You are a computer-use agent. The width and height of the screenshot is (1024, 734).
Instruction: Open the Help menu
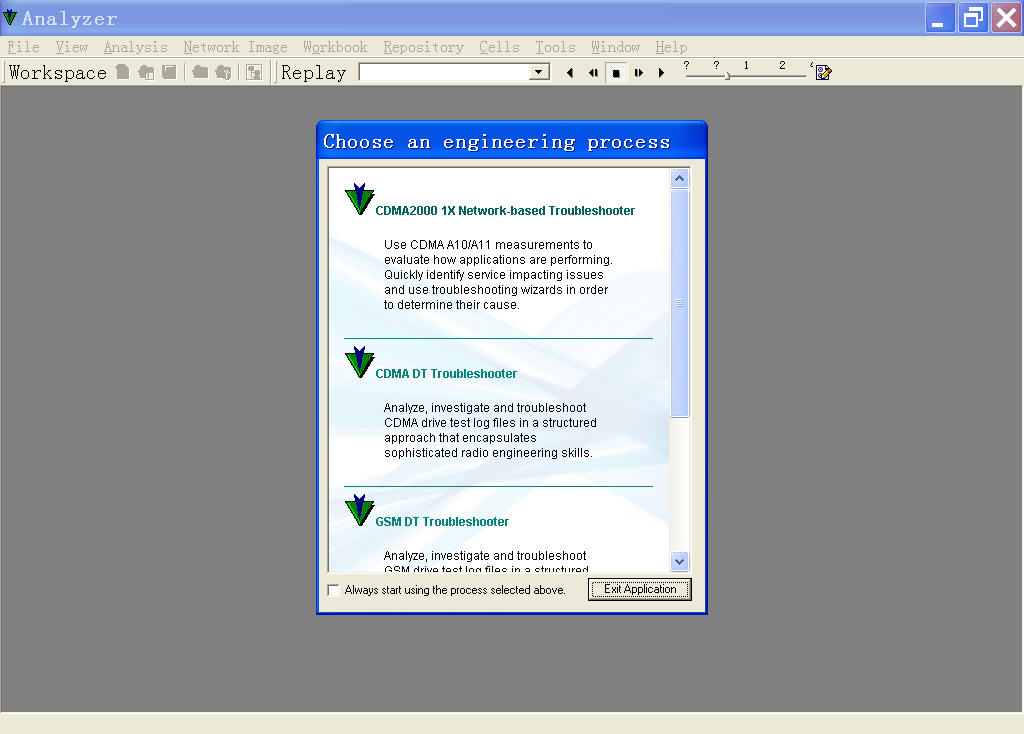click(671, 47)
